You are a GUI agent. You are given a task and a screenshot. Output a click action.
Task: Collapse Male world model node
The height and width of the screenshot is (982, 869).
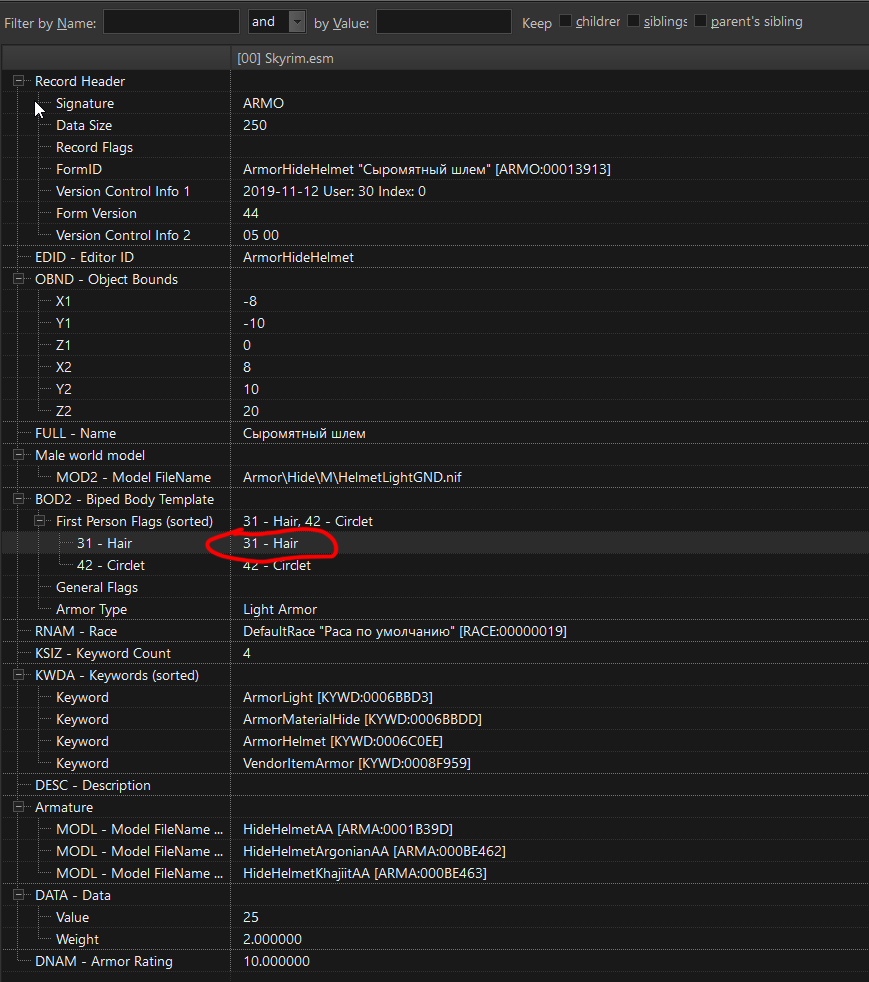[19, 455]
